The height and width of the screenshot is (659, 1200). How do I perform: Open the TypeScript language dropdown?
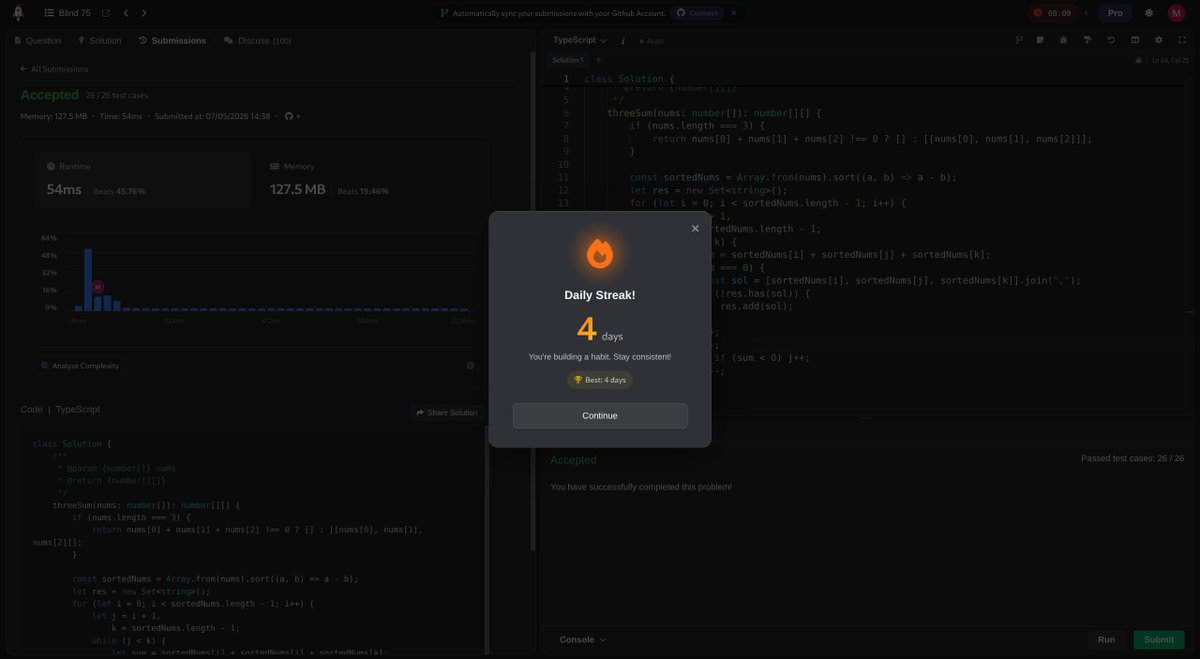point(580,41)
